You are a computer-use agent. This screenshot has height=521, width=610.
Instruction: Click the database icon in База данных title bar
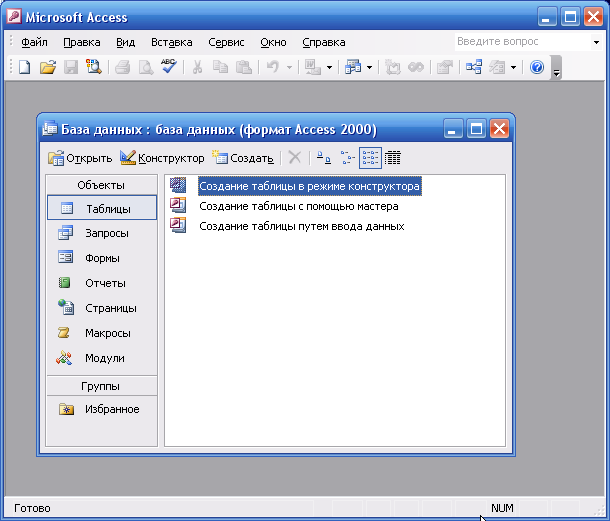(49, 128)
